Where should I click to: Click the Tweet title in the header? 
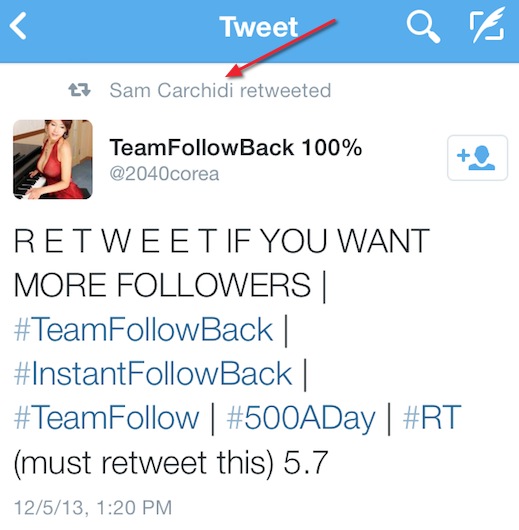[x=259, y=27]
